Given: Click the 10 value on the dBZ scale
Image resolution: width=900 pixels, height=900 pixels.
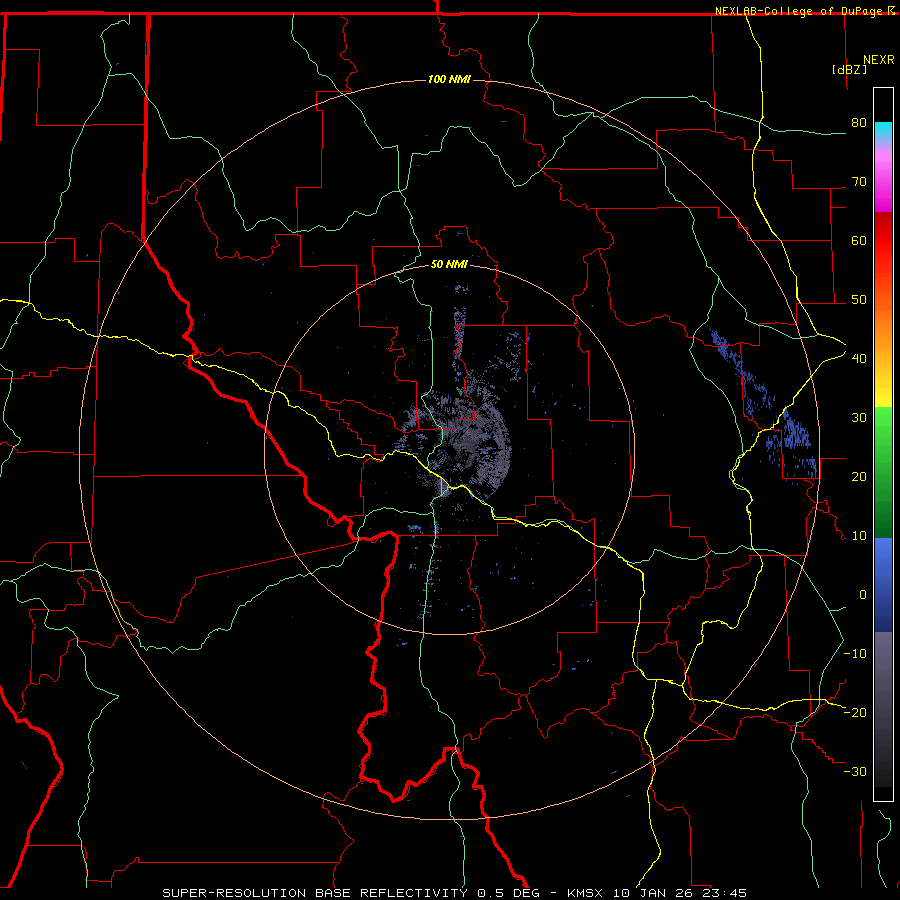Looking at the screenshot, I should tap(859, 536).
